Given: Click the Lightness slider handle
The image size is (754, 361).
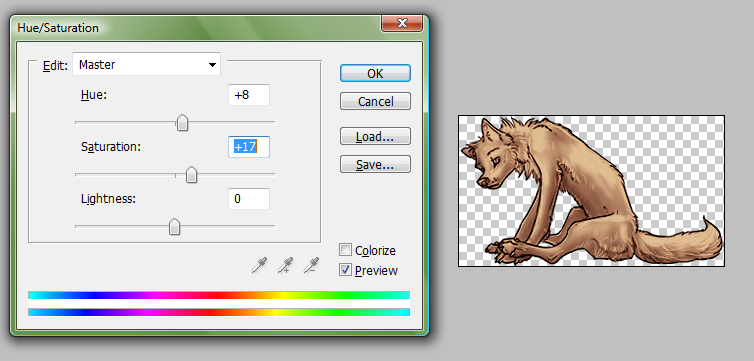Looking at the screenshot, I should 175,227.
